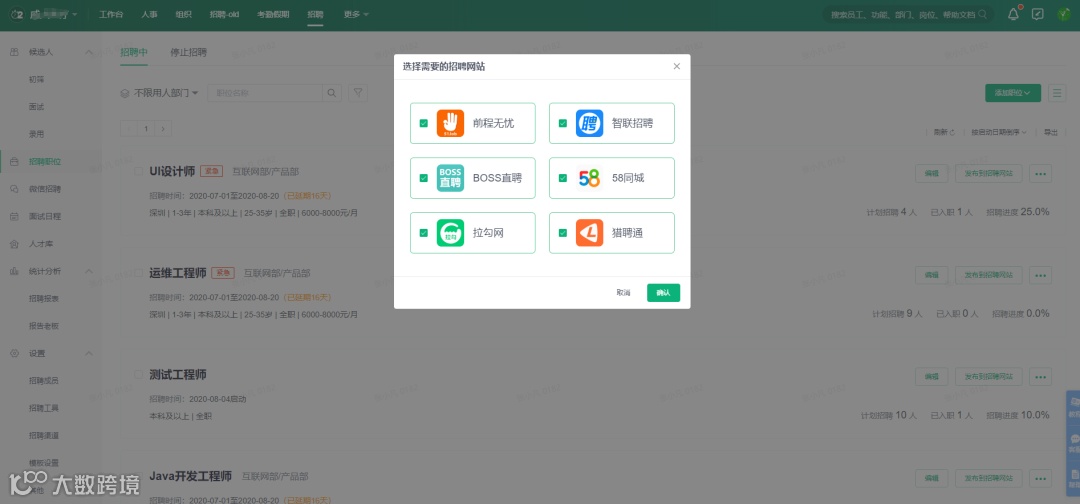Expand the 更多 menu in top navigation

[356, 14]
